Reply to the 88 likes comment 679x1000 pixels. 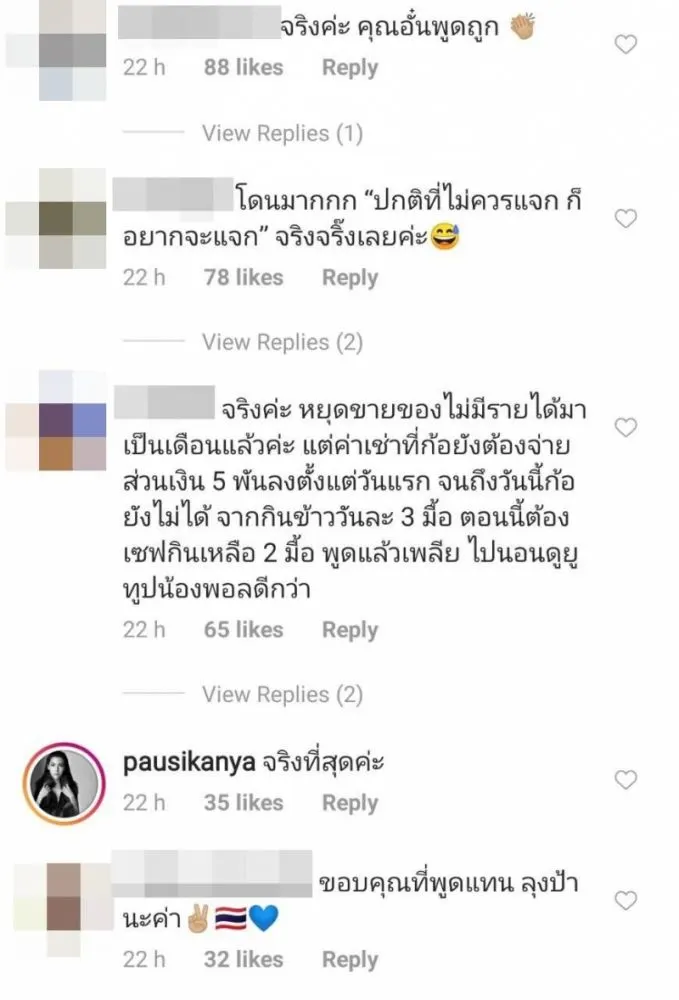click(350, 68)
